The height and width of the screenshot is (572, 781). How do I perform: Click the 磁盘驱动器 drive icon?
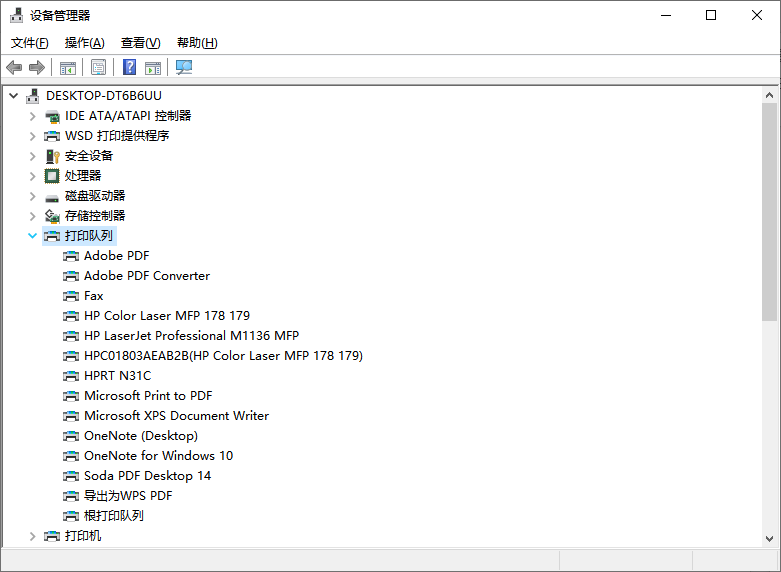click(52, 198)
